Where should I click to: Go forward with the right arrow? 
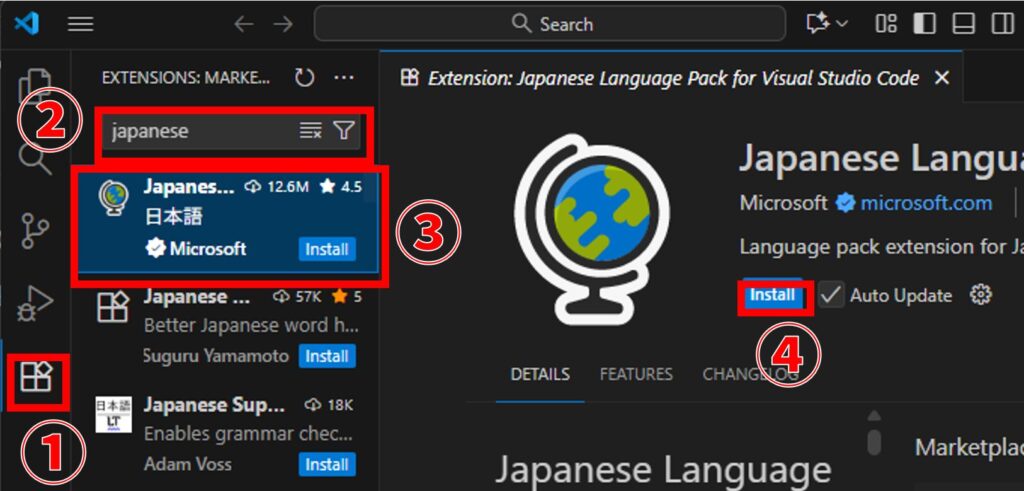coord(283,24)
